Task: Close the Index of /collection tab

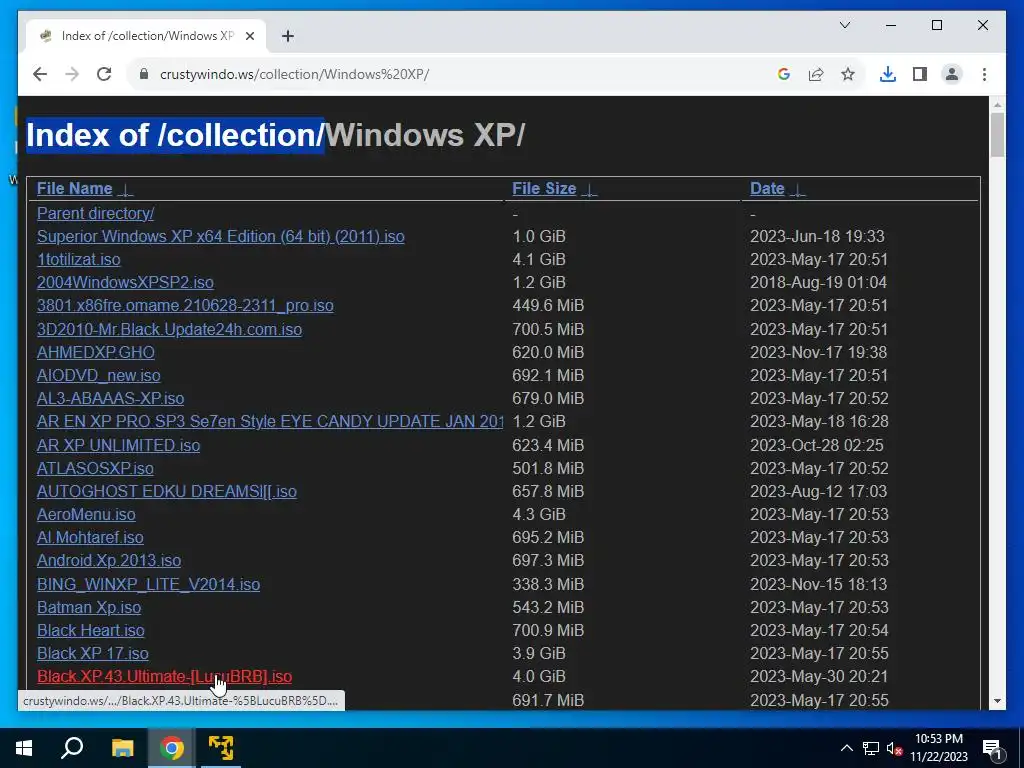Action: click(x=249, y=36)
